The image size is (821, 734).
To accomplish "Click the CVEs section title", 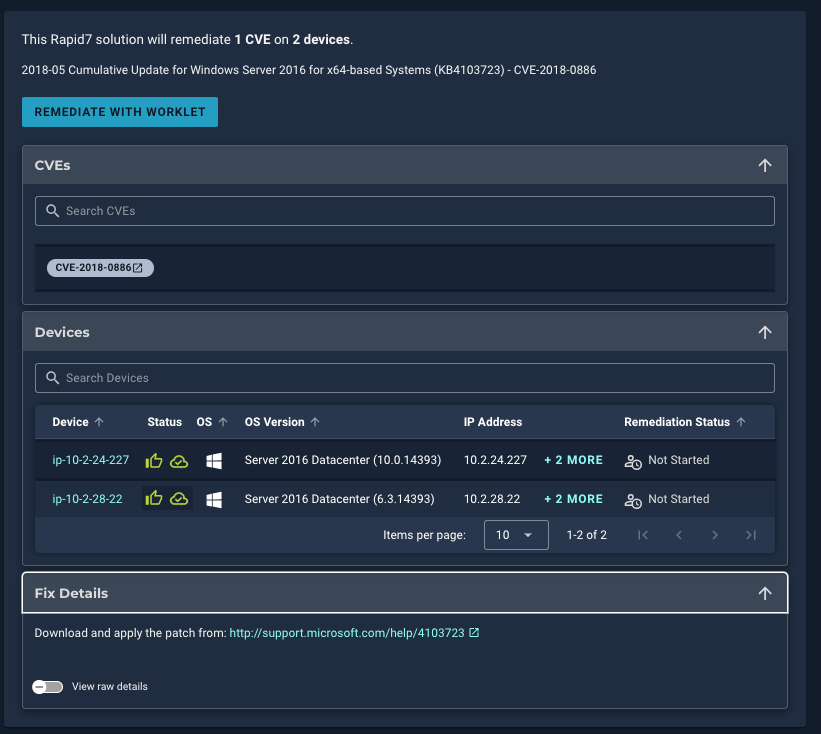I will [52, 165].
